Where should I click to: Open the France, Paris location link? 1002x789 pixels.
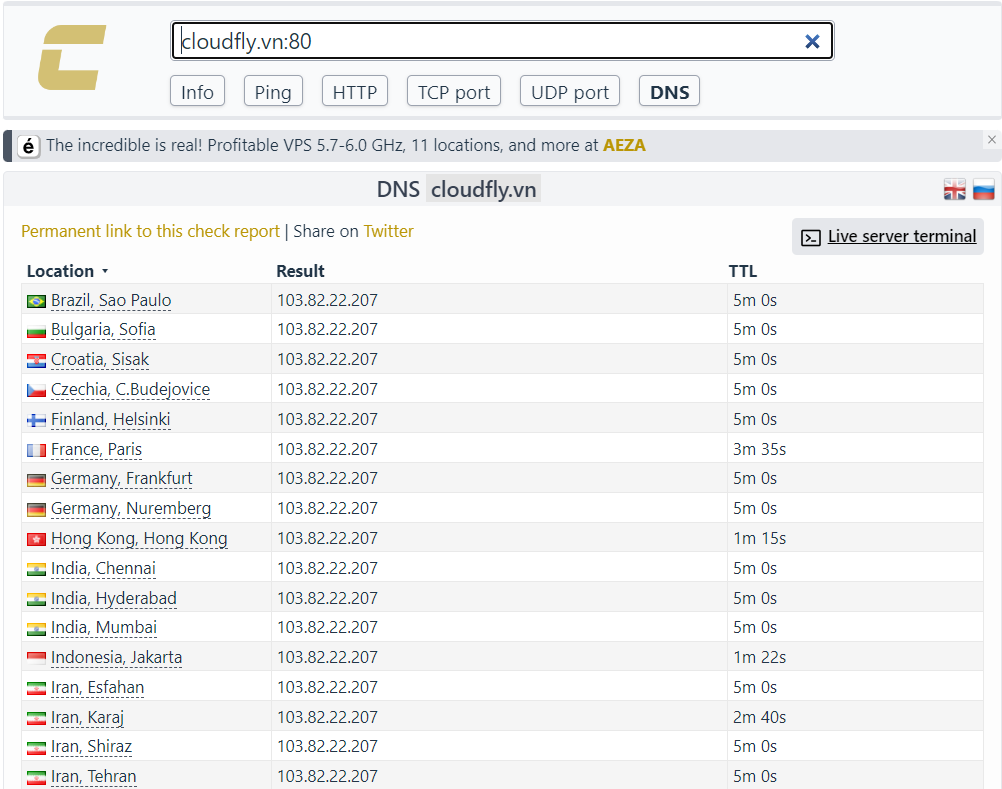tap(96, 450)
